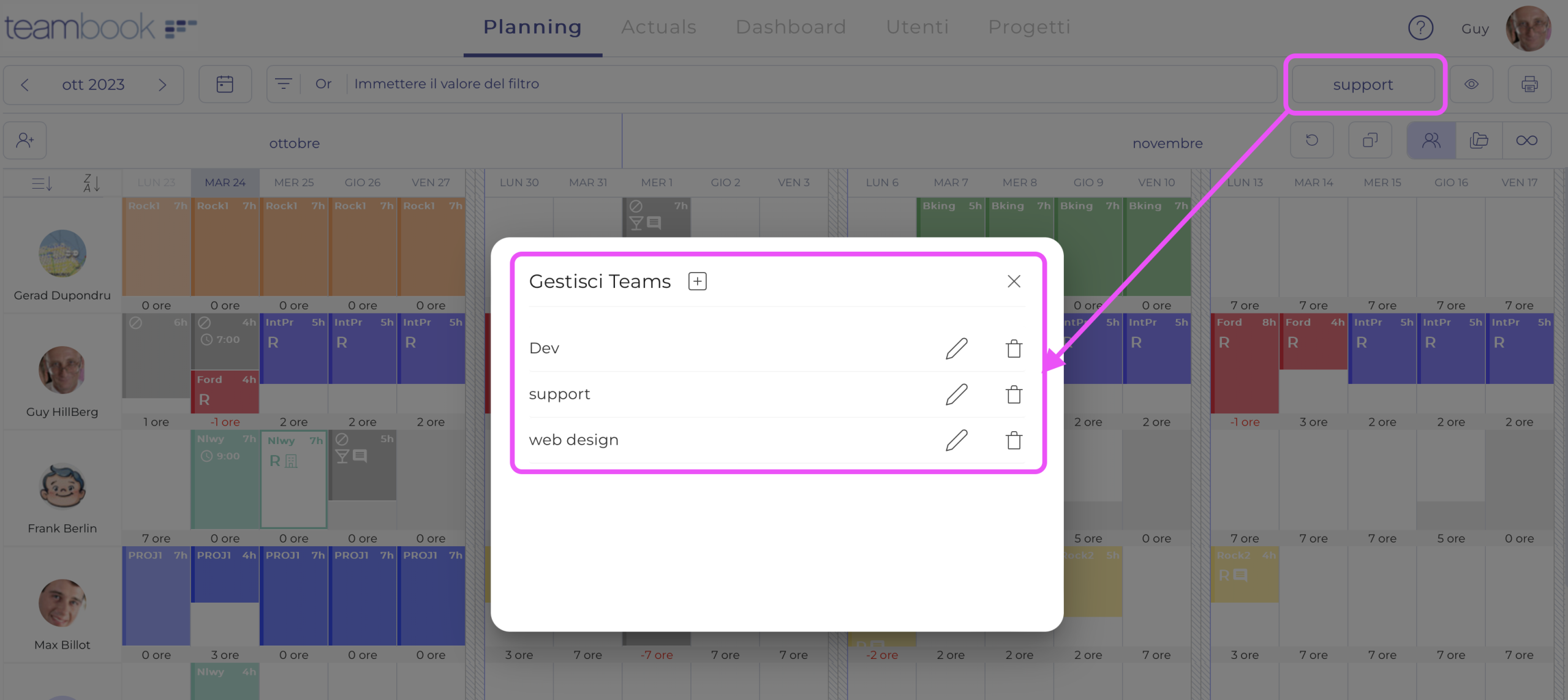The image size is (1568, 700).
Task: Open the support team selector
Action: (1363, 85)
